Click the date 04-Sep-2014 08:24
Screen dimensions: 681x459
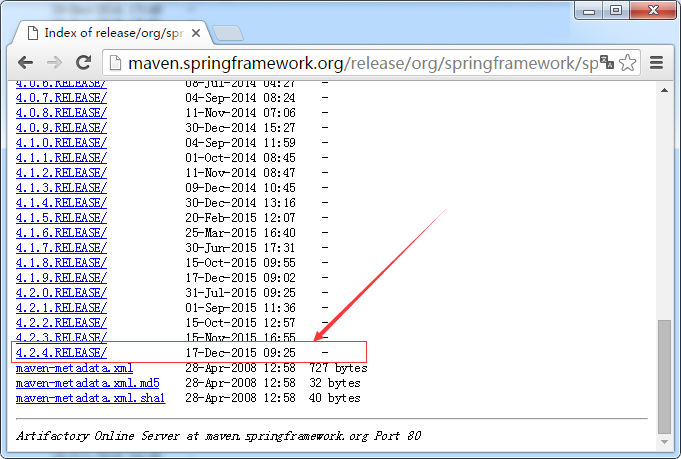point(240,98)
